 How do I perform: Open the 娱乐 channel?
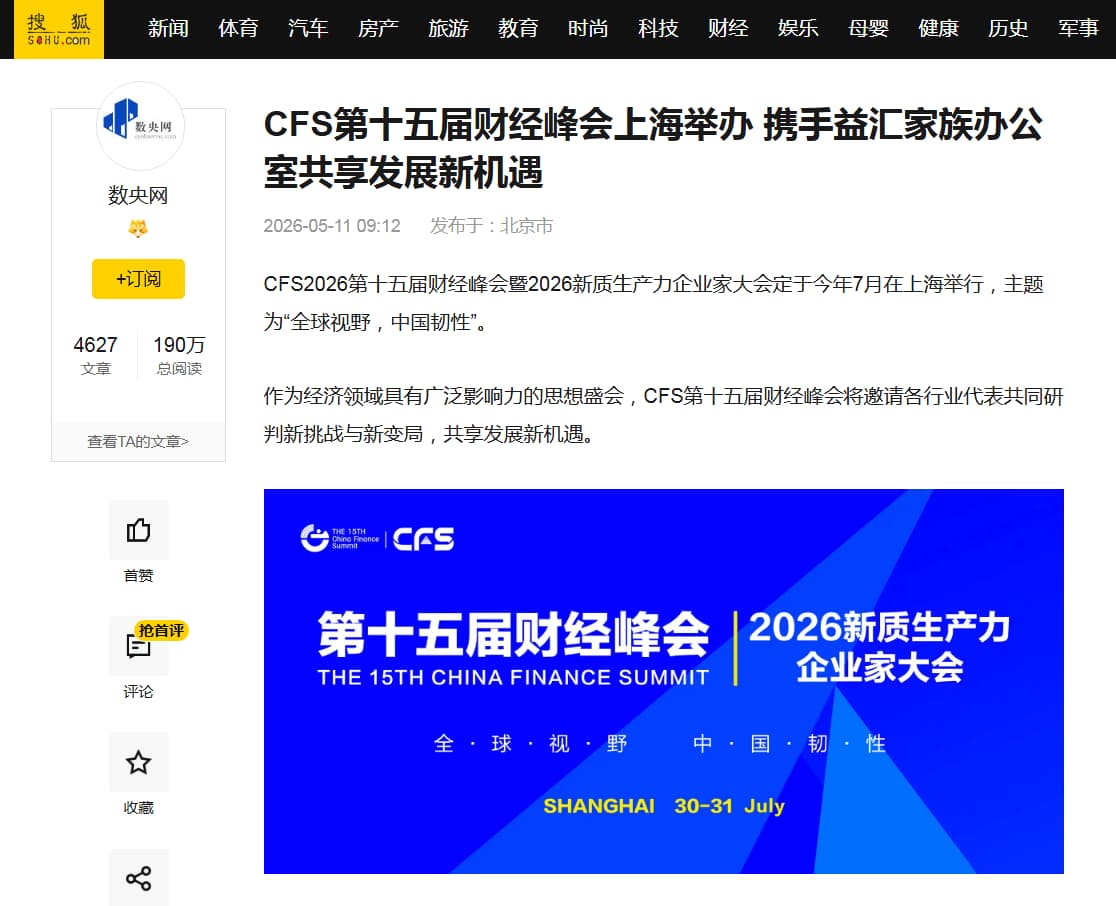[x=798, y=28]
